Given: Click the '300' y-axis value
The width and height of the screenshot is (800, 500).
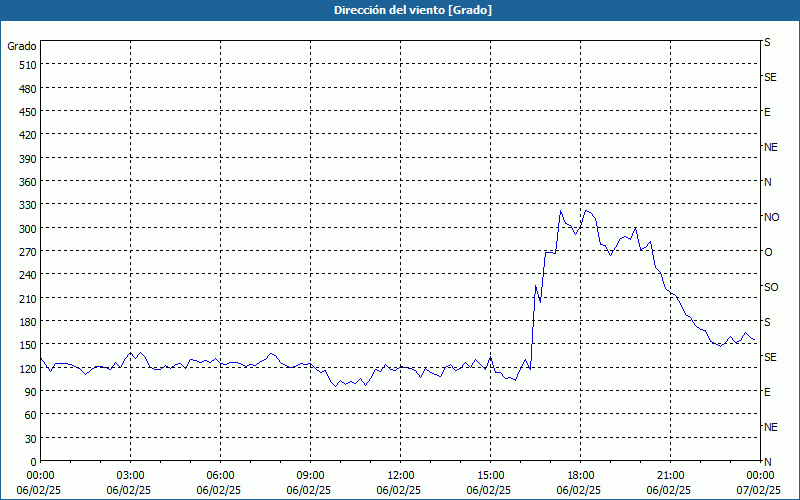Looking at the screenshot, I should pos(28,229).
